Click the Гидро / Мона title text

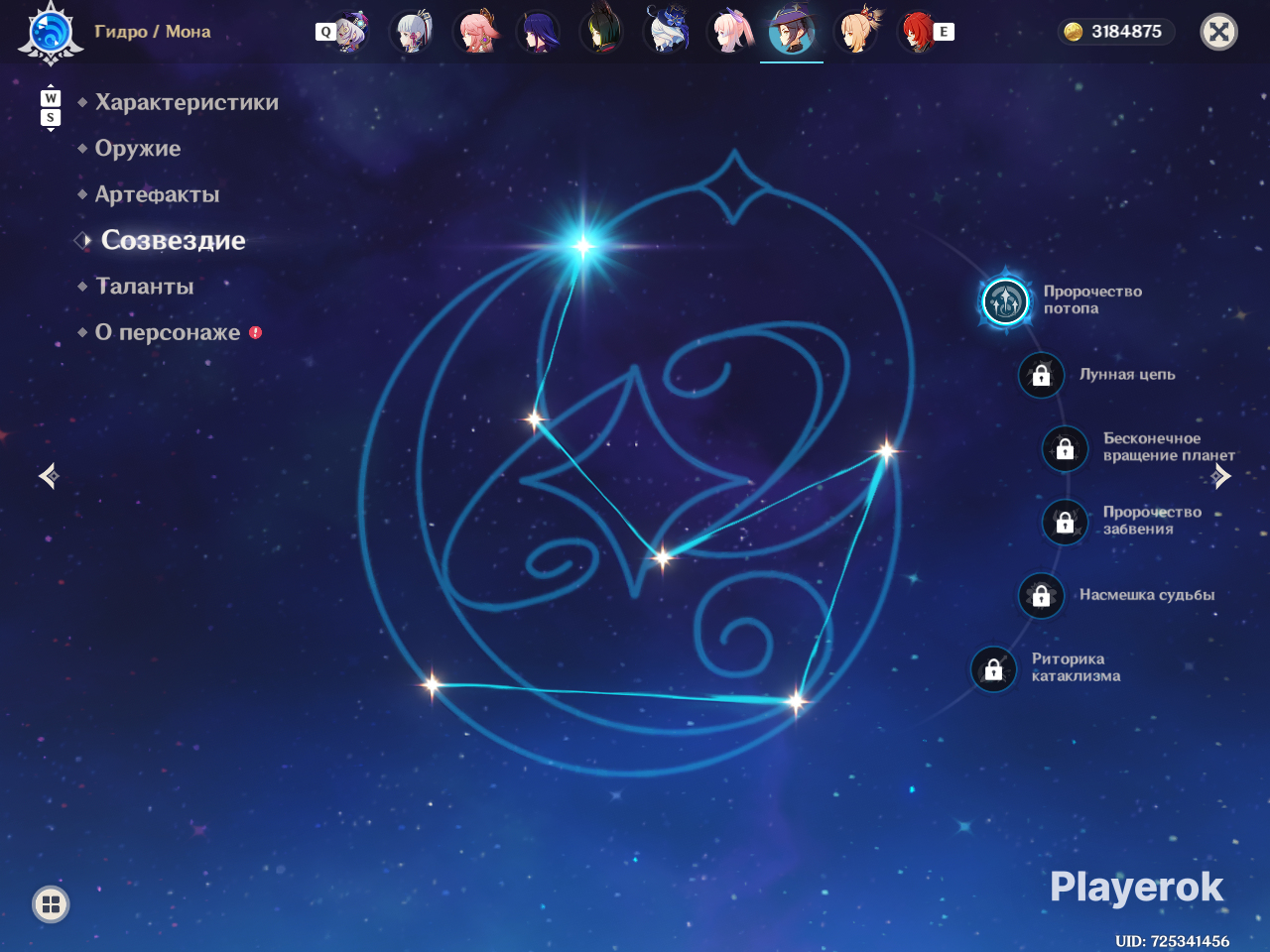click(x=153, y=32)
